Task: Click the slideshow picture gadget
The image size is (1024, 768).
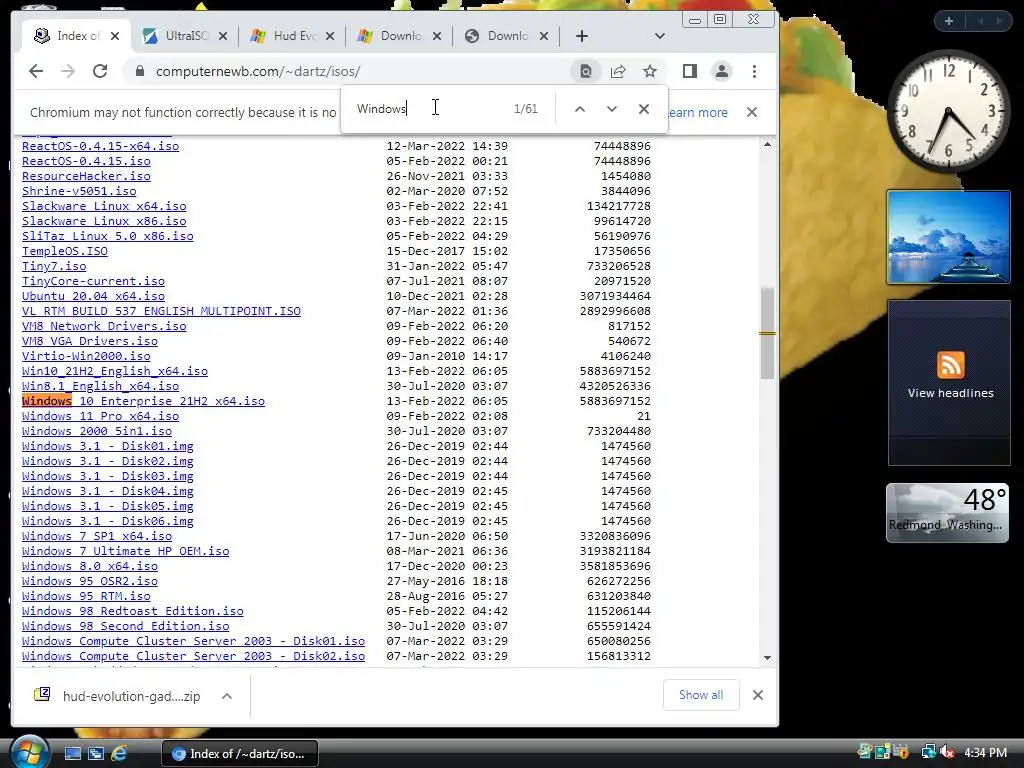Action: pyautogui.click(x=948, y=237)
